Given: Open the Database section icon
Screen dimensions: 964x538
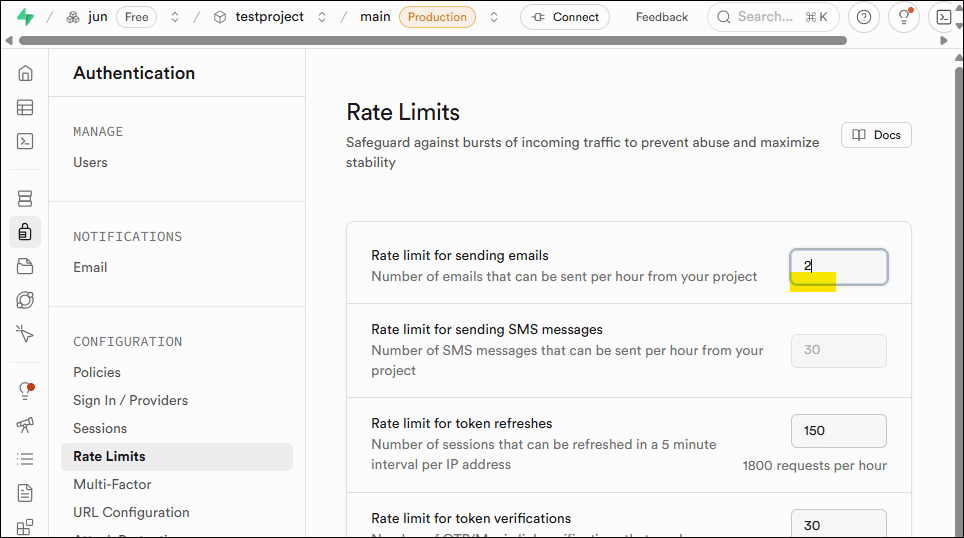Looking at the screenshot, I should 25,198.
